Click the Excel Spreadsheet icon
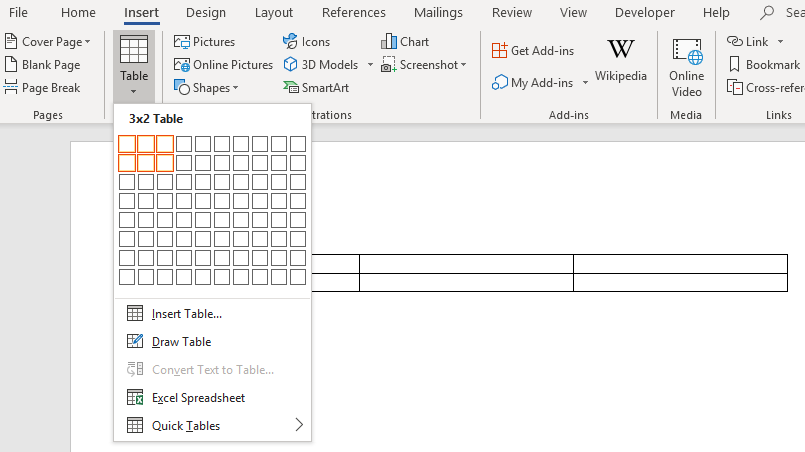The height and width of the screenshot is (452, 805). (135, 397)
